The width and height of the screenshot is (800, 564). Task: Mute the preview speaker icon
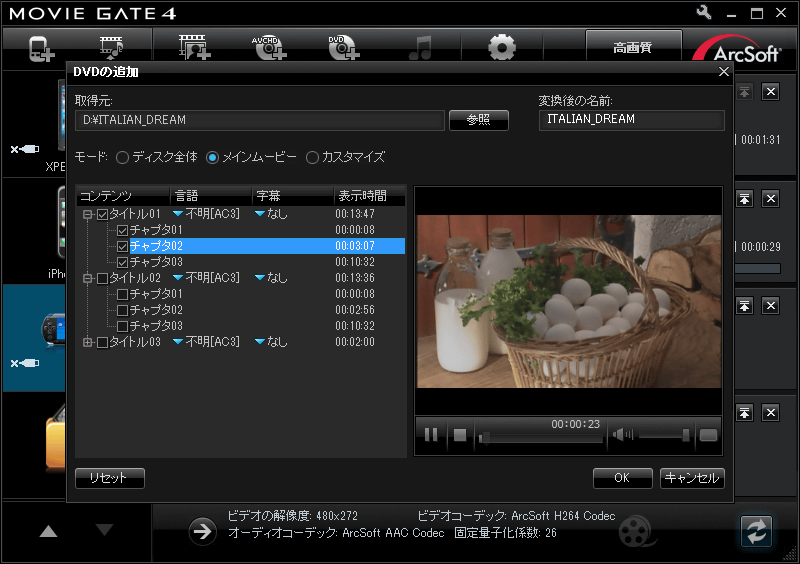tap(623, 435)
